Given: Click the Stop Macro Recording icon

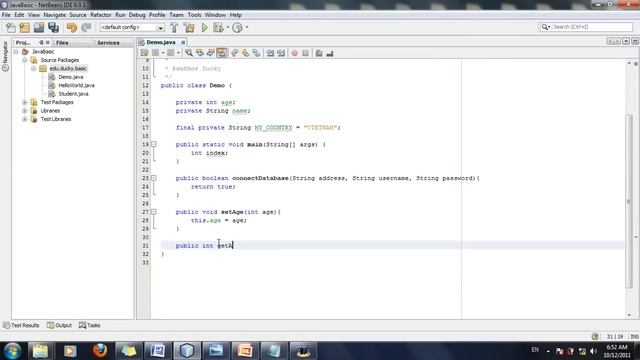Looking at the screenshot, I should tap(305, 53).
